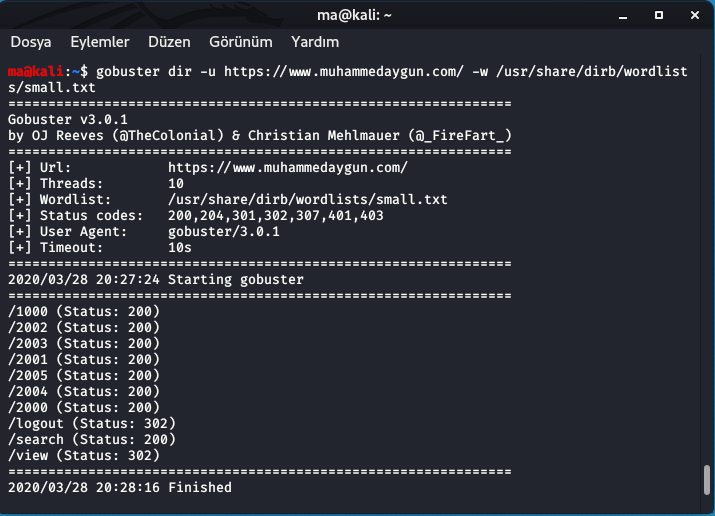Image resolution: width=715 pixels, height=516 pixels.
Task: Click the /view status 302 result line
Action: click(84, 455)
